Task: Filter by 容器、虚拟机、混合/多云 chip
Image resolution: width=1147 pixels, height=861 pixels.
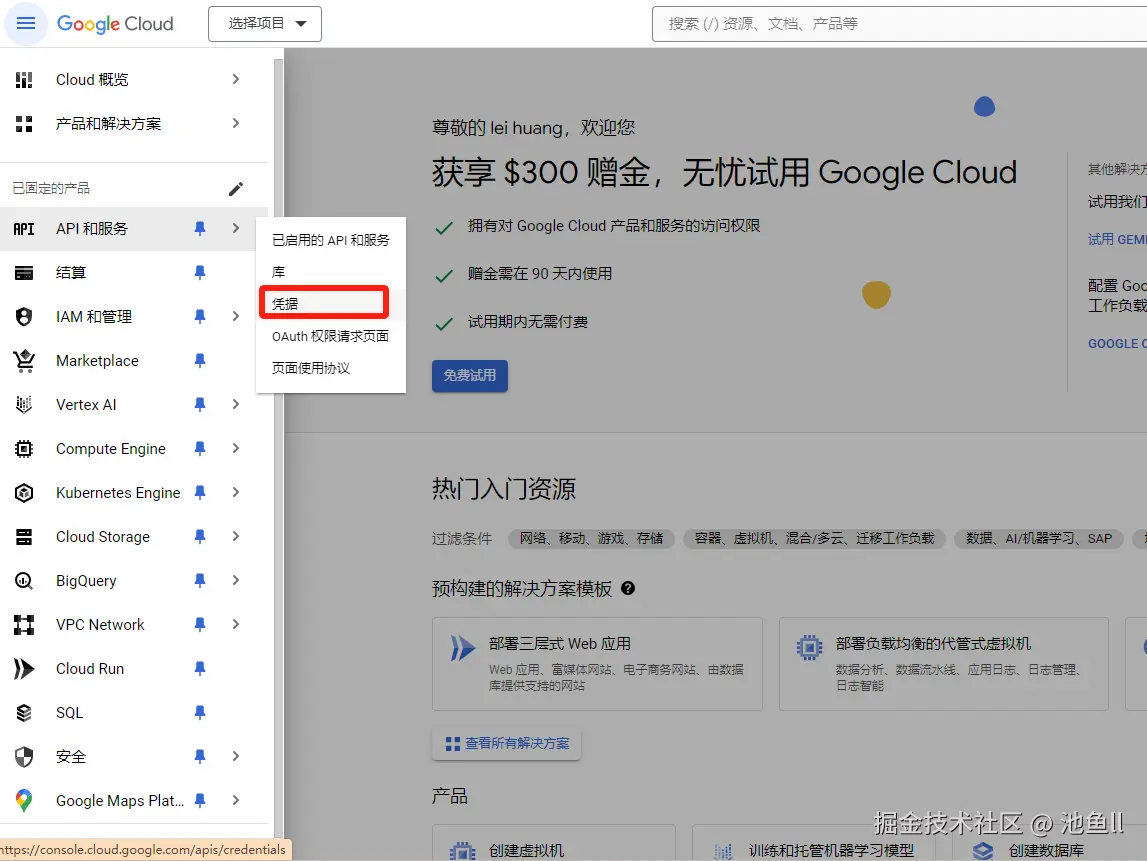Action: point(814,538)
